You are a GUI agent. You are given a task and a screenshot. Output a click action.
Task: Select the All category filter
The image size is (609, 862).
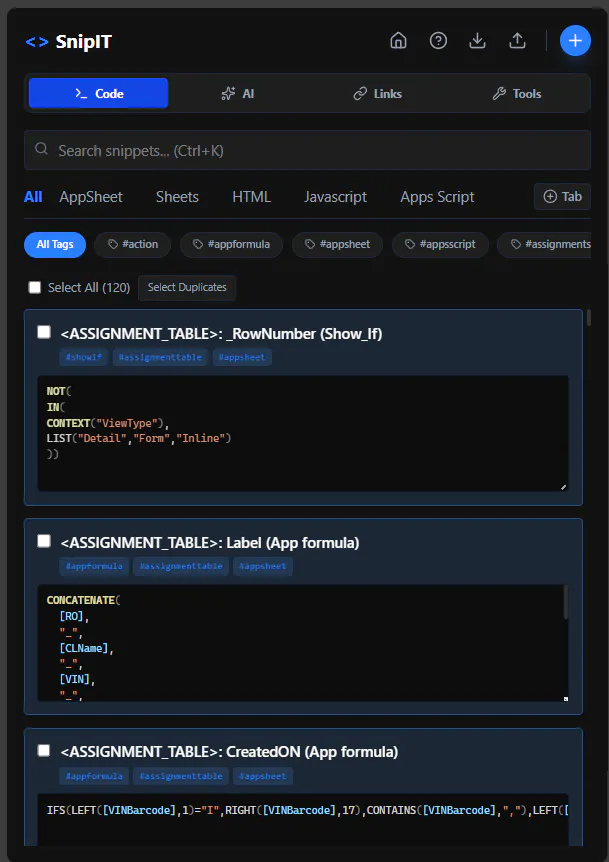[x=33, y=197]
